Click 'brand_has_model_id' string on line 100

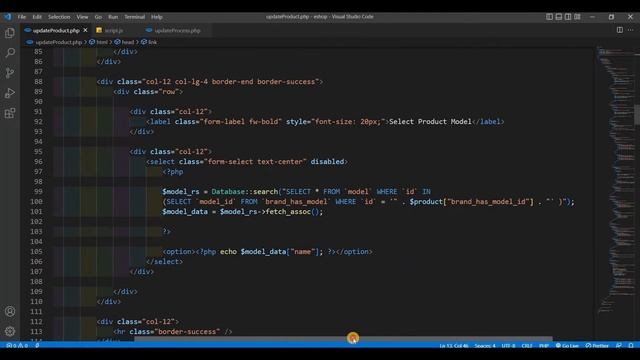pyautogui.click(x=490, y=202)
